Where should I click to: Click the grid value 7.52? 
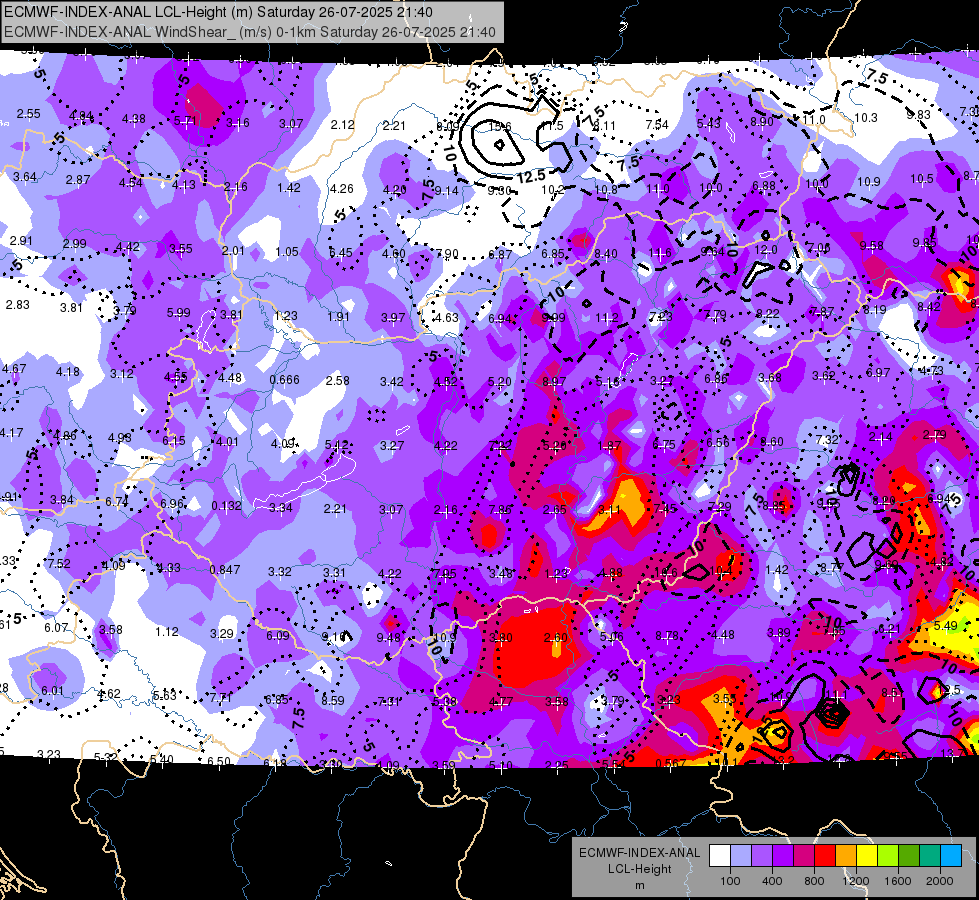pos(59,564)
